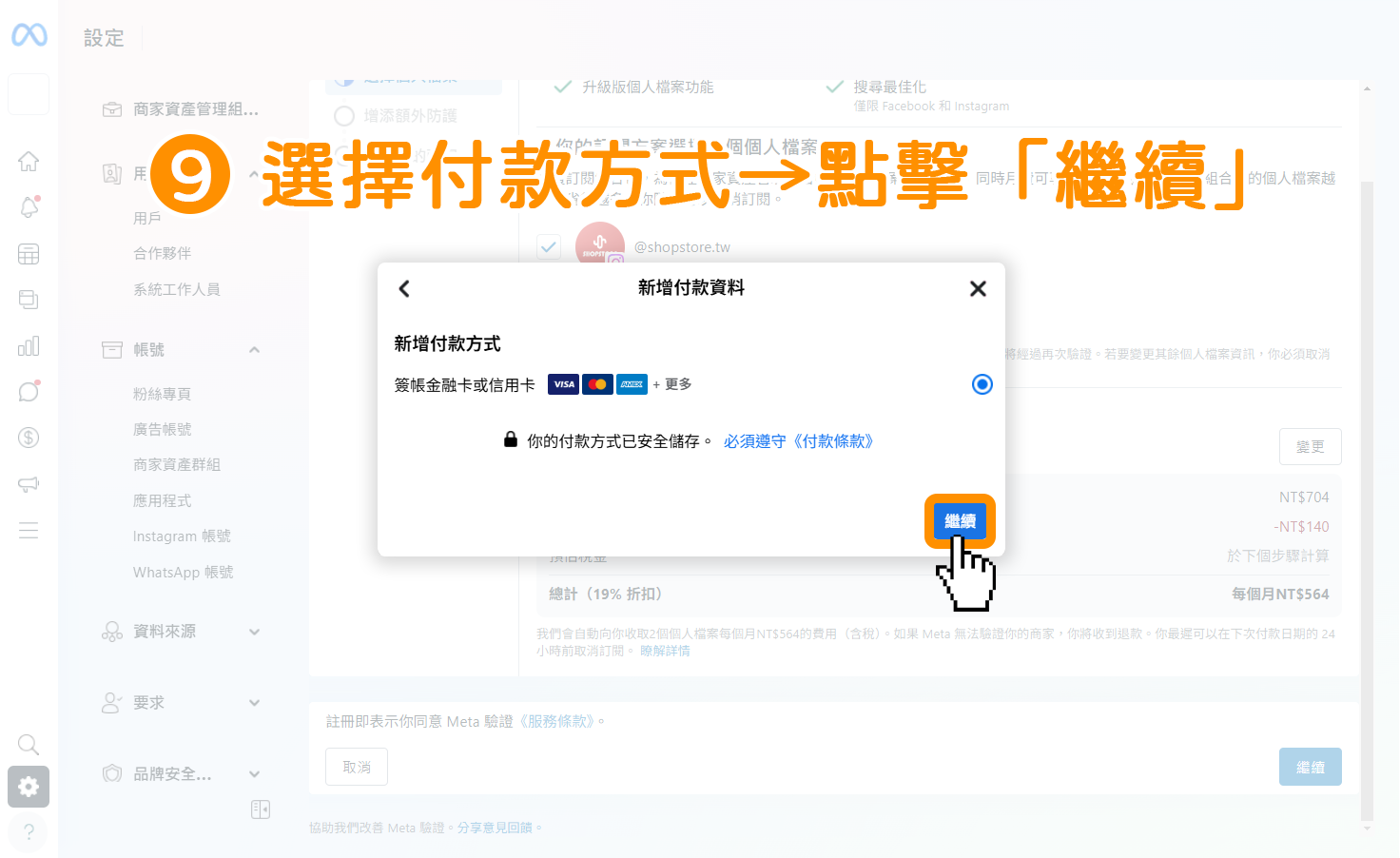
Task: Open the 瞭解詳情 link
Action: [x=665, y=652]
